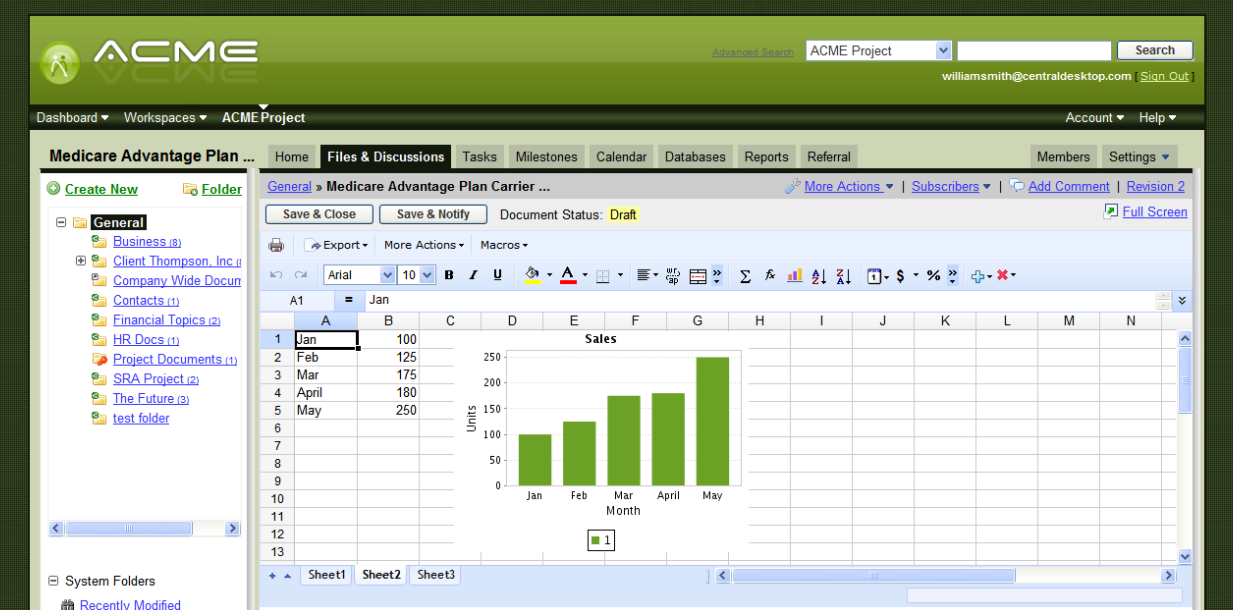Toggle bold formatting
Image resolution: width=1233 pixels, height=610 pixels.
pos(448,275)
